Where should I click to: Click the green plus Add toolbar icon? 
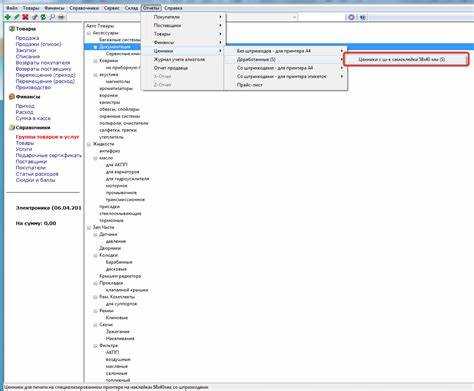click(7, 17)
